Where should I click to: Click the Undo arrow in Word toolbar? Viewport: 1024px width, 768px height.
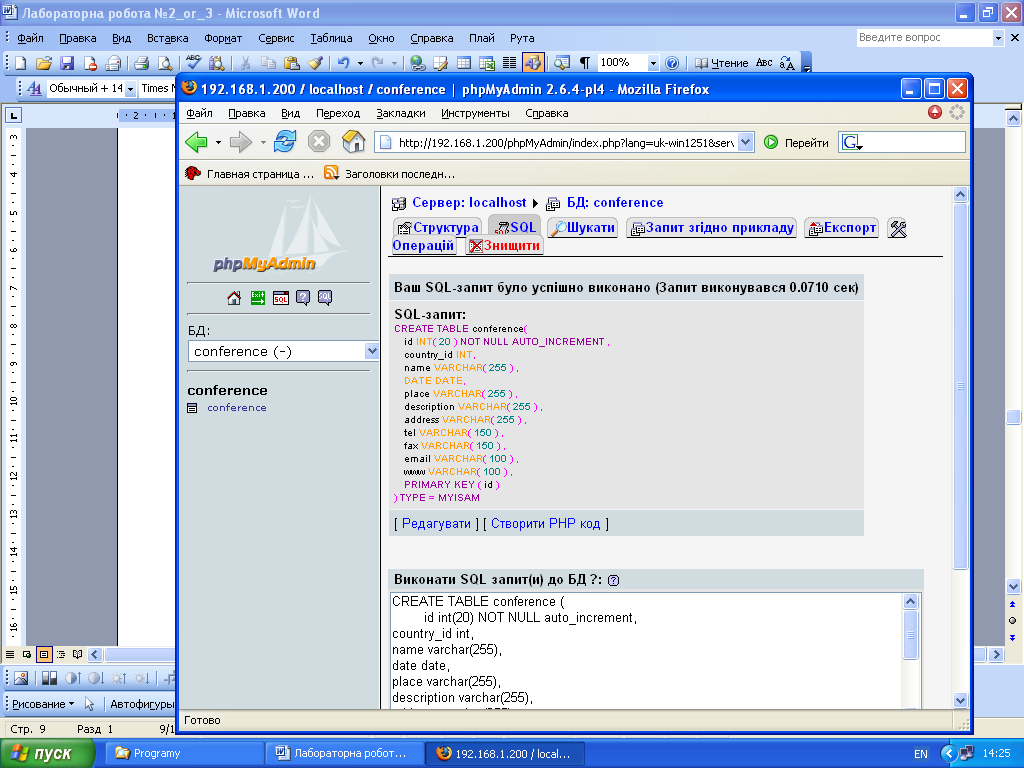pos(344,63)
